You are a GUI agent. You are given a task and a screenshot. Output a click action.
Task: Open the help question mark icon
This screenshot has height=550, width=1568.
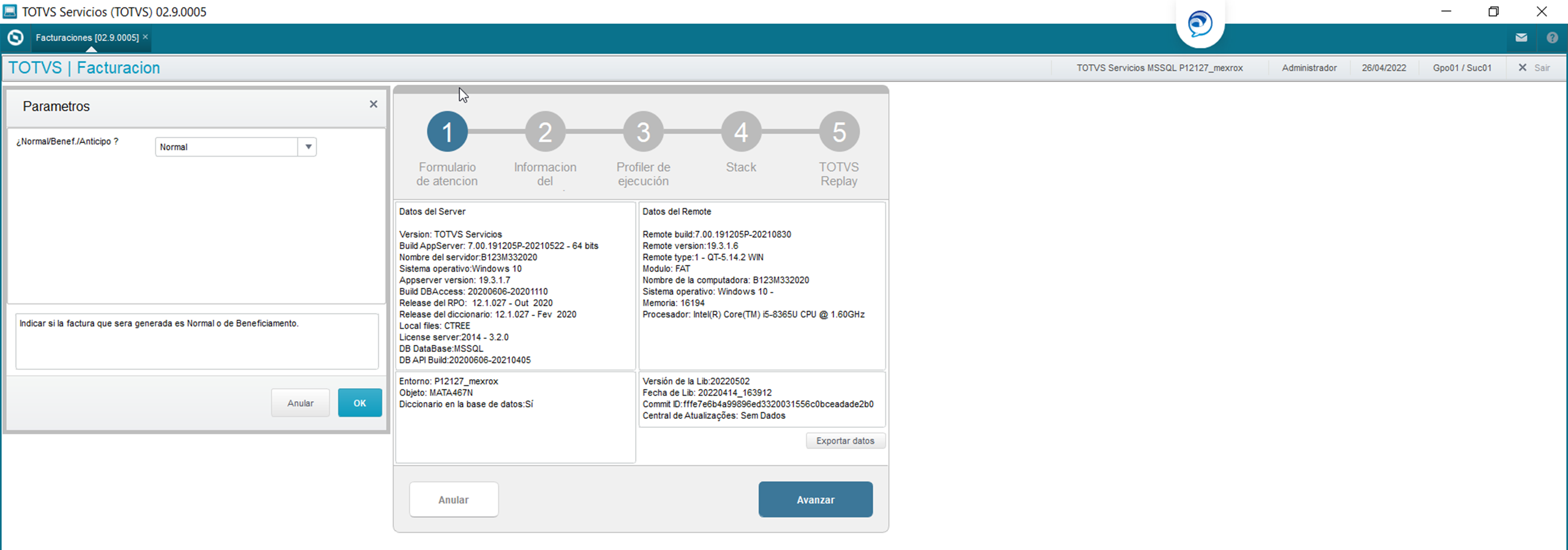(1552, 38)
